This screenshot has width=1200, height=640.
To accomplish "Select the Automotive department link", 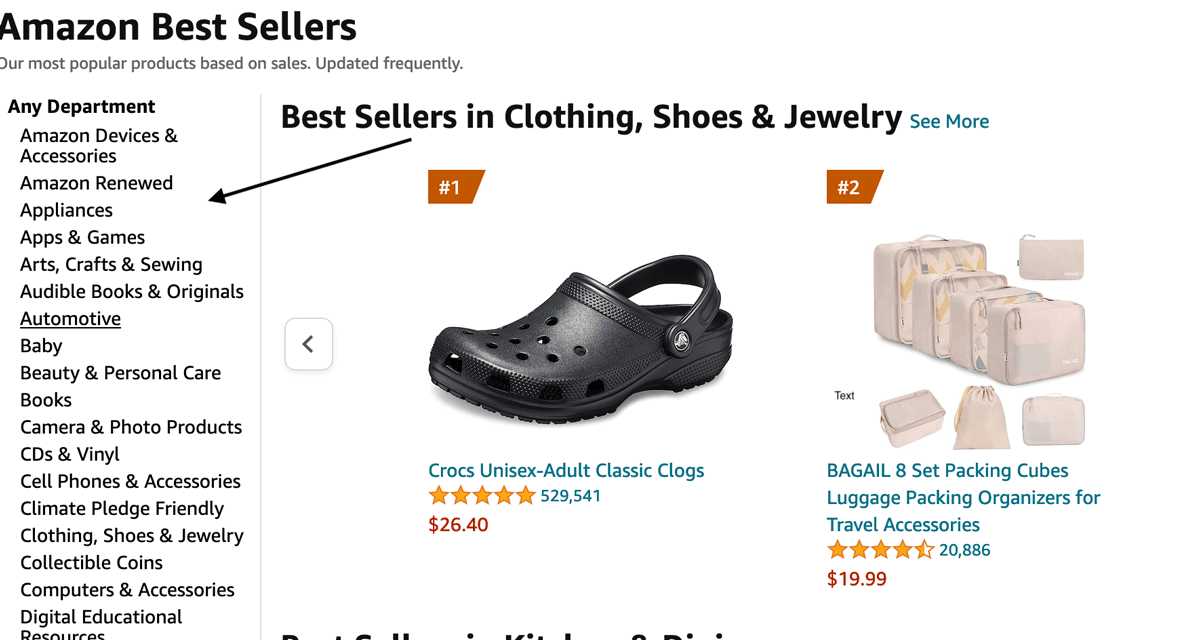I will [x=70, y=319].
